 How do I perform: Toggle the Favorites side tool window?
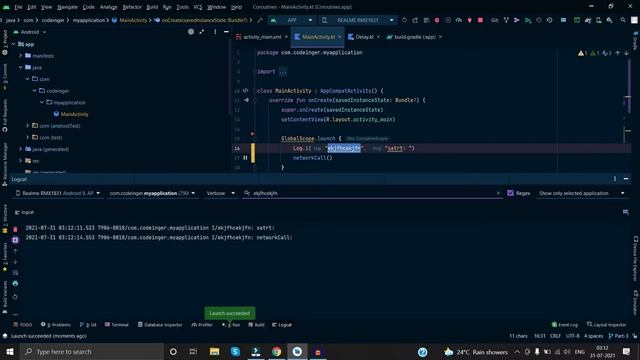click(x=5, y=257)
